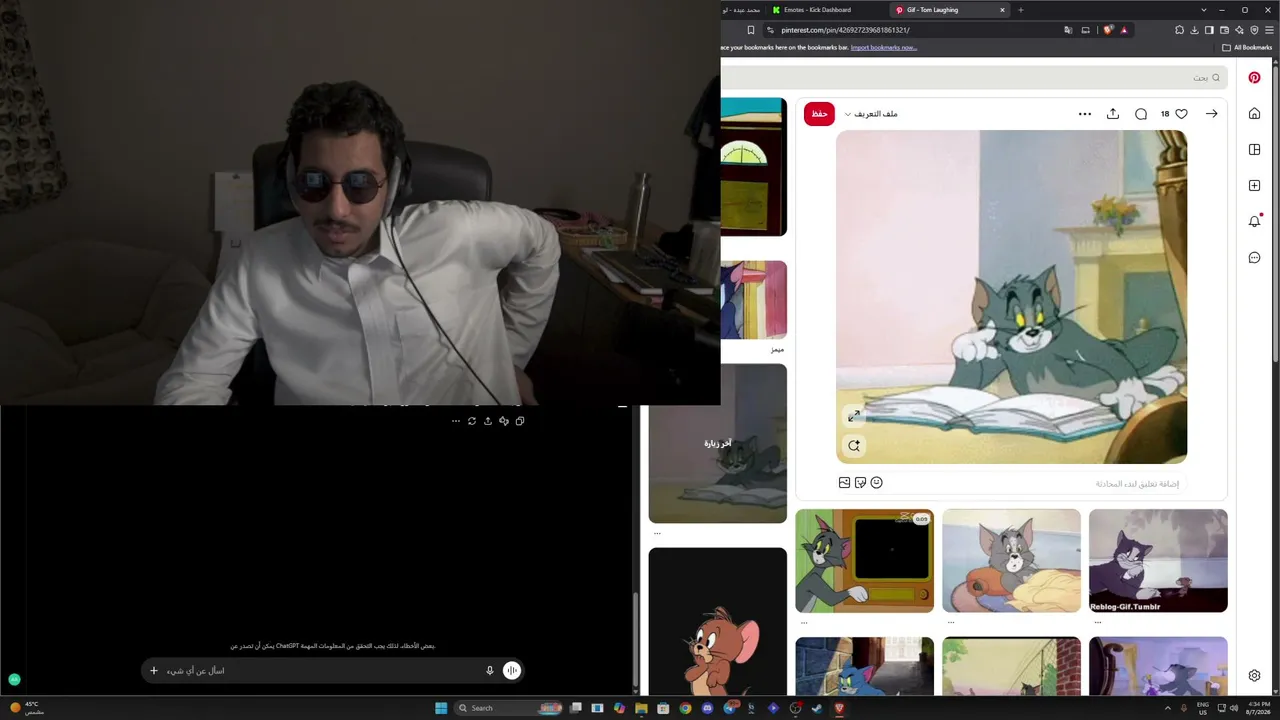The height and width of the screenshot is (720, 1280).
Task: Close the Gif - Tom Laughing tab
Action: point(1002,10)
